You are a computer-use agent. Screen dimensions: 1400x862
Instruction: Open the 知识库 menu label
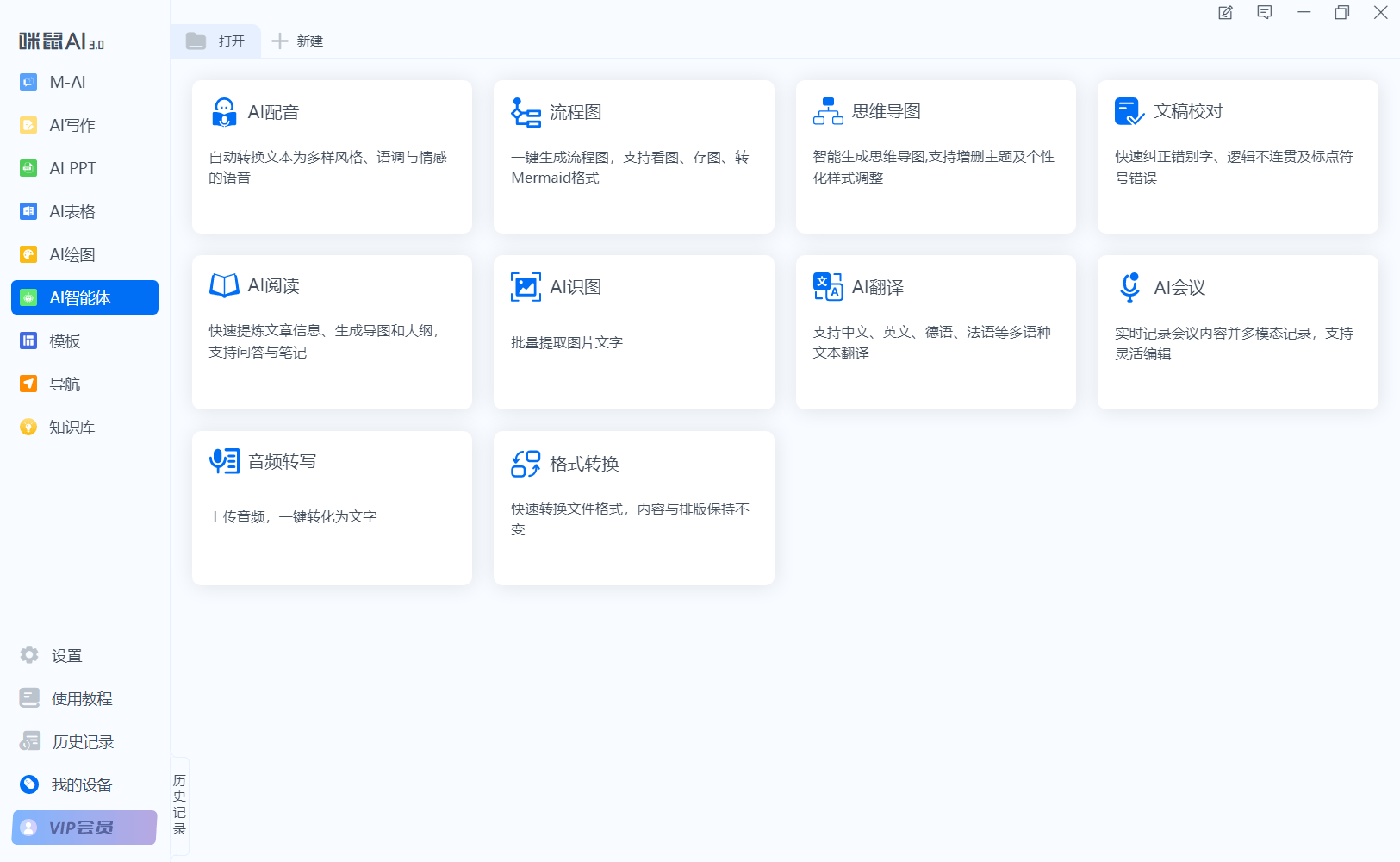click(72, 427)
